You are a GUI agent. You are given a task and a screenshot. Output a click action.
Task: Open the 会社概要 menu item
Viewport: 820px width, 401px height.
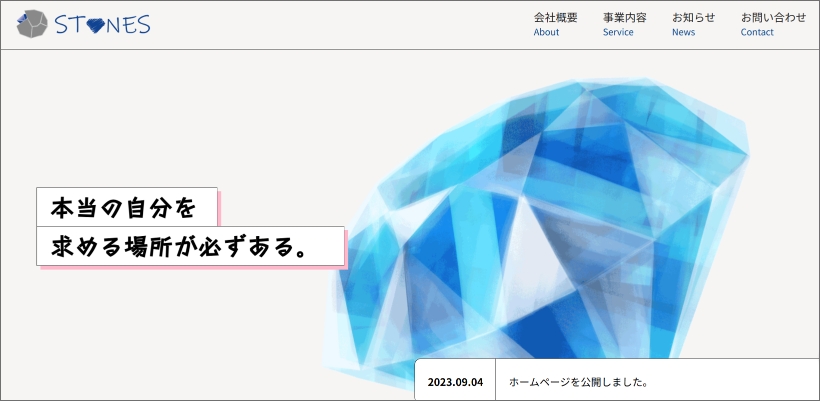point(555,17)
